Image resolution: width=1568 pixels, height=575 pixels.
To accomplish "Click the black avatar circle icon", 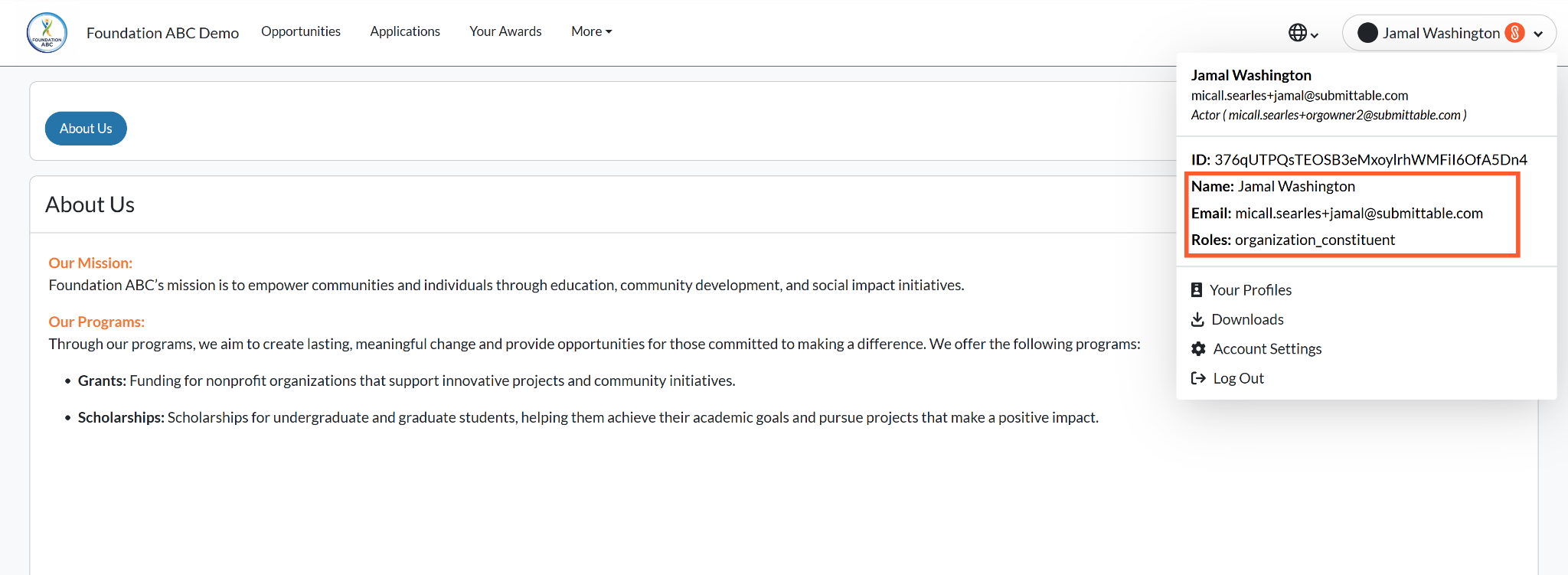I will pyautogui.click(x=1367, y=33).
